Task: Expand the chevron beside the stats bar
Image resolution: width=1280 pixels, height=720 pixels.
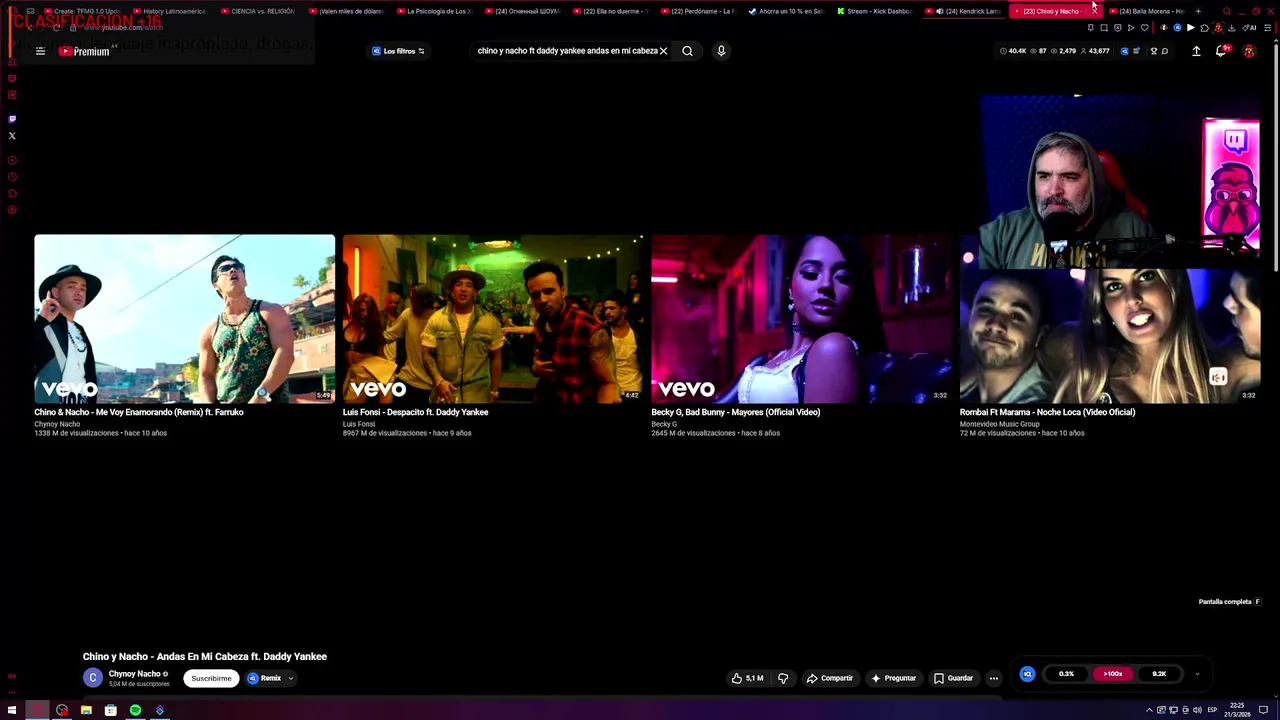Action: point(1197,674)
